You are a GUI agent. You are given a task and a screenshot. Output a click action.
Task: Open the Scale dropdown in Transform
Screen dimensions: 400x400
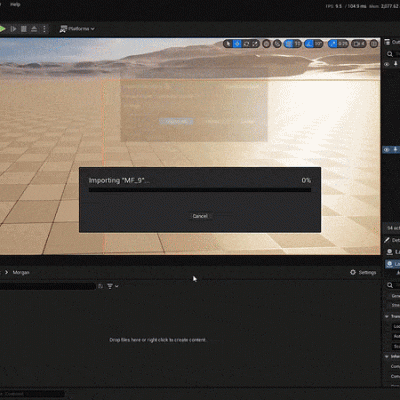396,346
